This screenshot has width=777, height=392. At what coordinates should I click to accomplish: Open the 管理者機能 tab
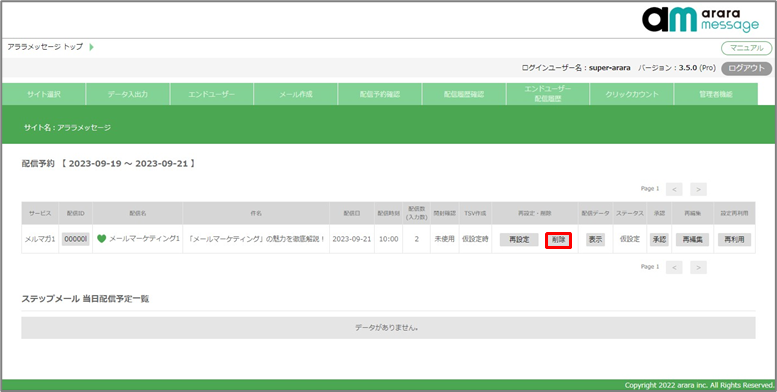pyautogui.click(x=716, y=94)
